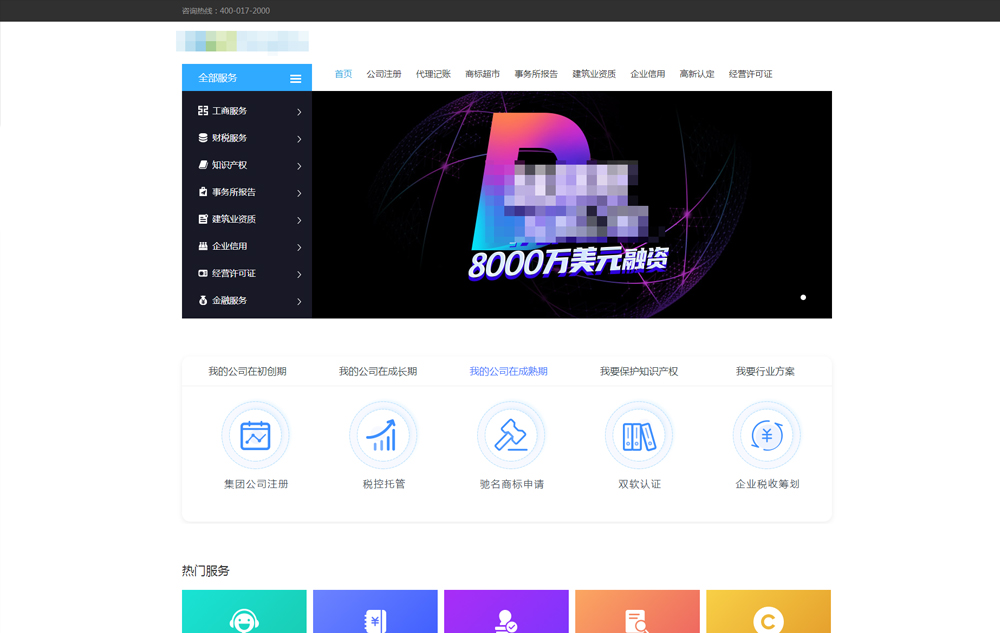1000x633 pixels.
Task: Go to 商标超市 navigation link
Action: tap(482, 74)
